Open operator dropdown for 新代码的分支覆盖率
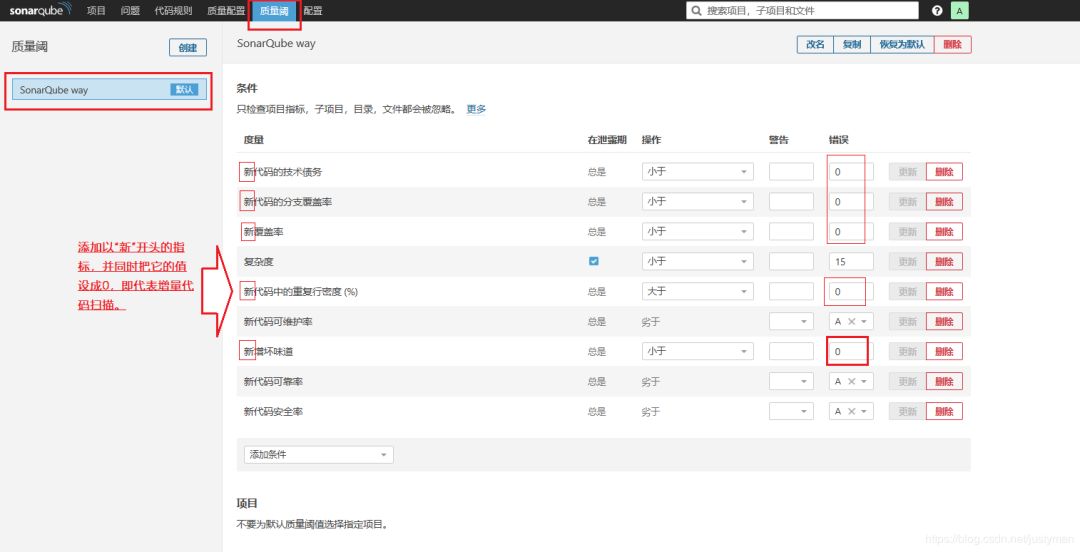The height and width of the screenshot is (552, 1080). pyautogui.click(x=697, y=202)
